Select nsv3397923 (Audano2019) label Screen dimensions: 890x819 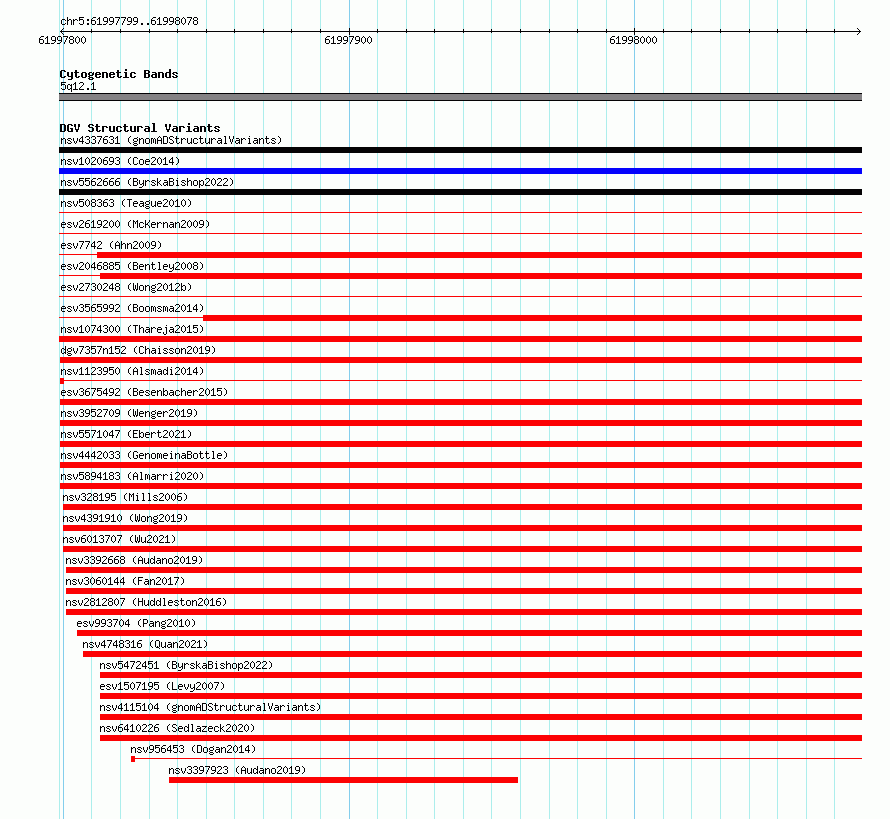tap(237, 770)
